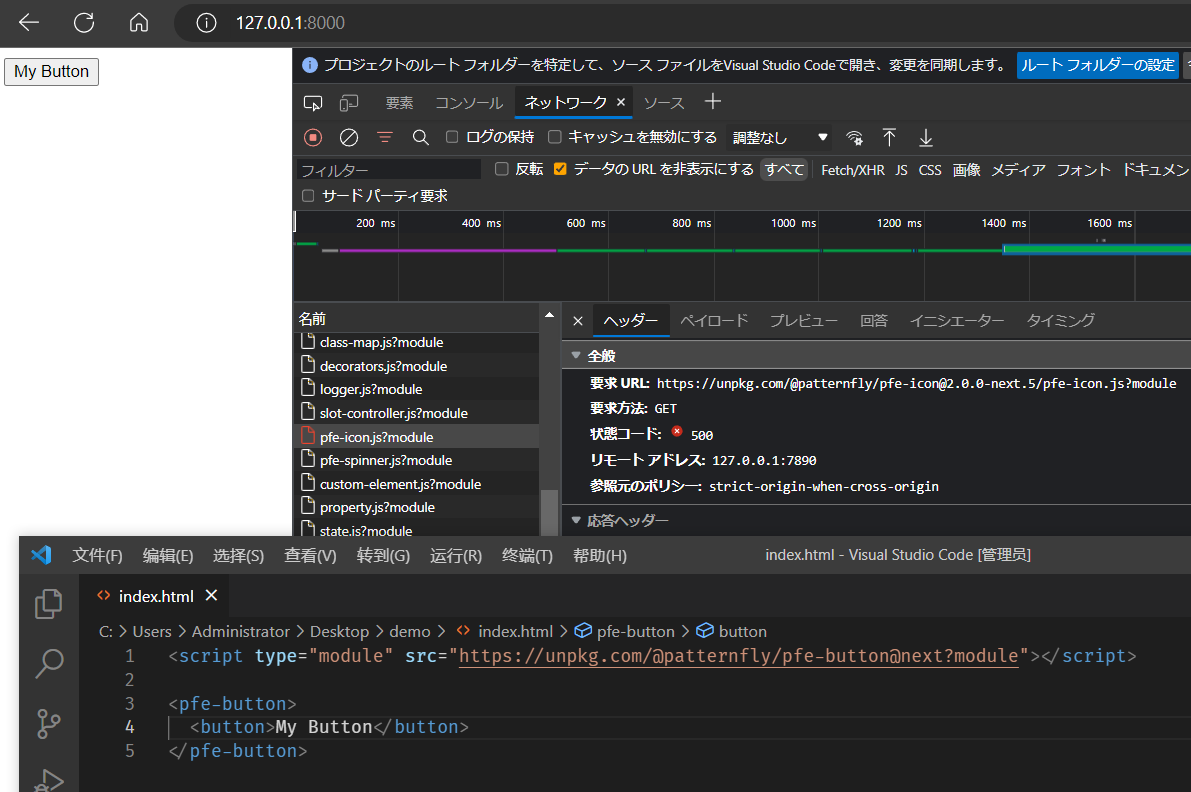Import HAR file with up arrow icon
Viewport: 1191px width, 792px height.
889,137
